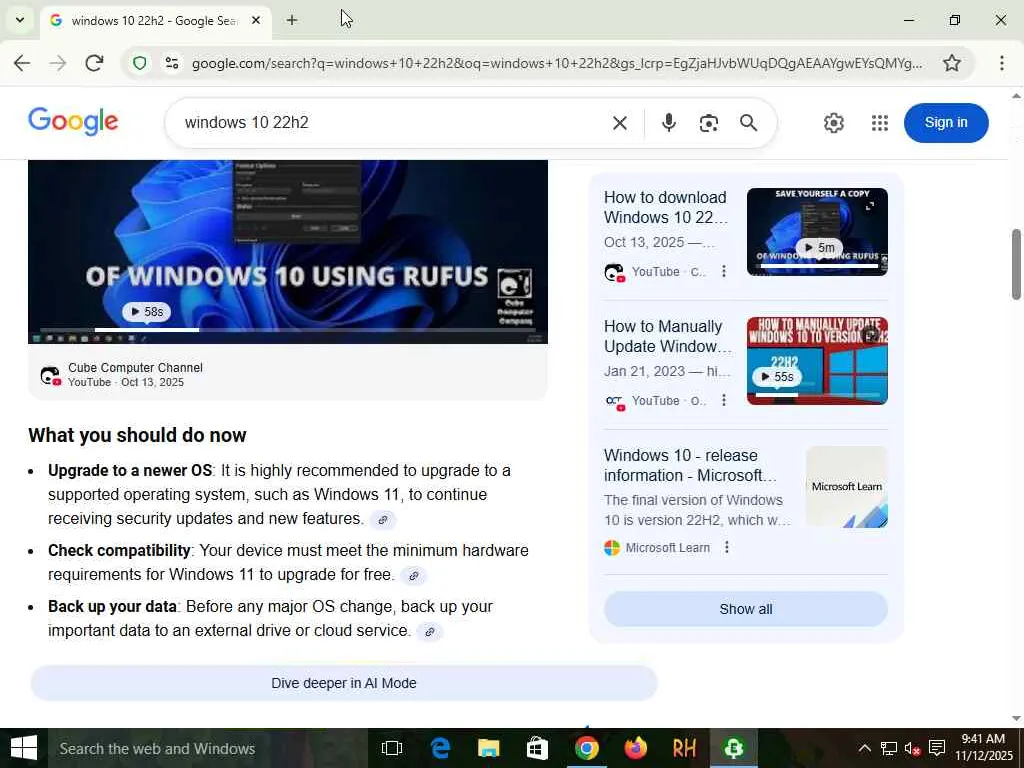Open 'Windows 10 - release information' result

click(x=690, y=465)
